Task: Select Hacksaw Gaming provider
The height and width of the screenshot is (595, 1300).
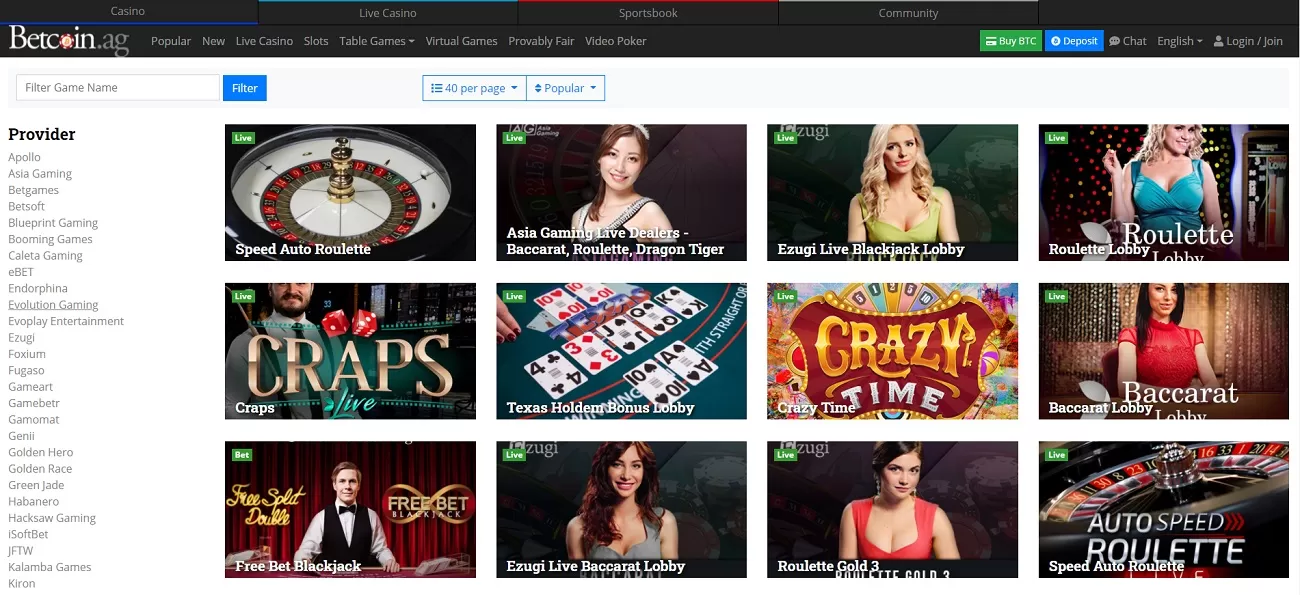Action: [x=52, y=518]
